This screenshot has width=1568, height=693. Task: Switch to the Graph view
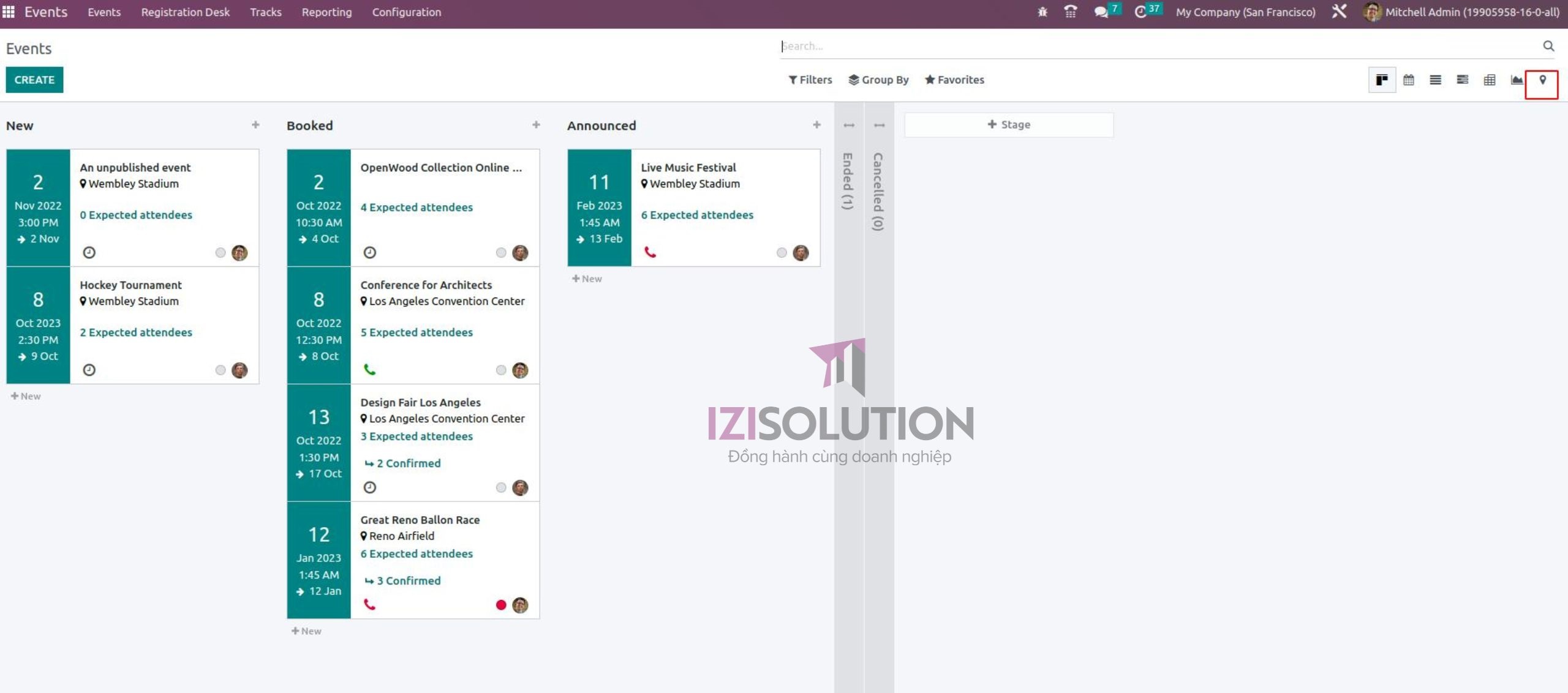[1517, 80]
